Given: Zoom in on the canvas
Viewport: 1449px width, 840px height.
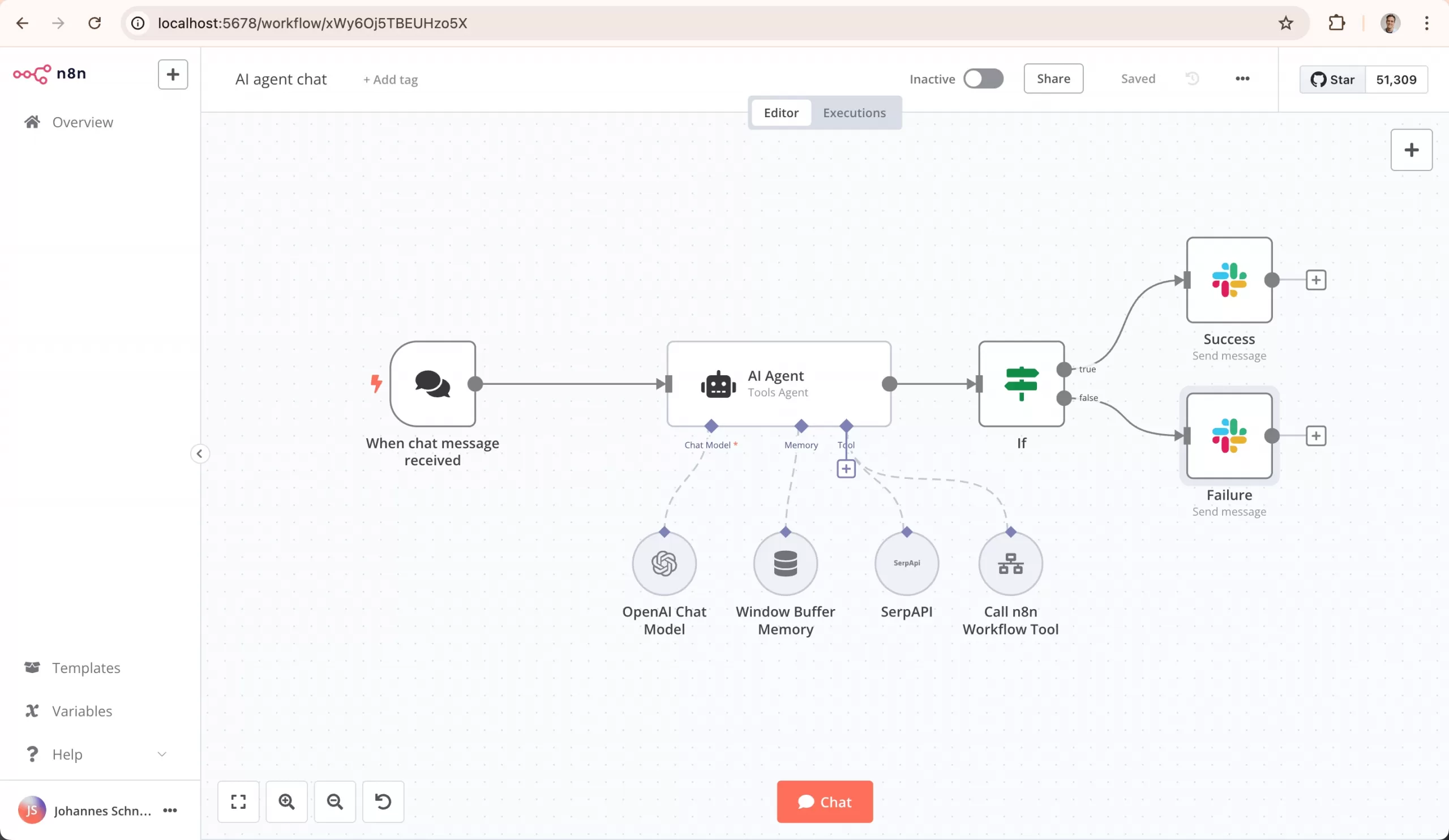Looking at the screenshot, I should (x=286, y=802).
